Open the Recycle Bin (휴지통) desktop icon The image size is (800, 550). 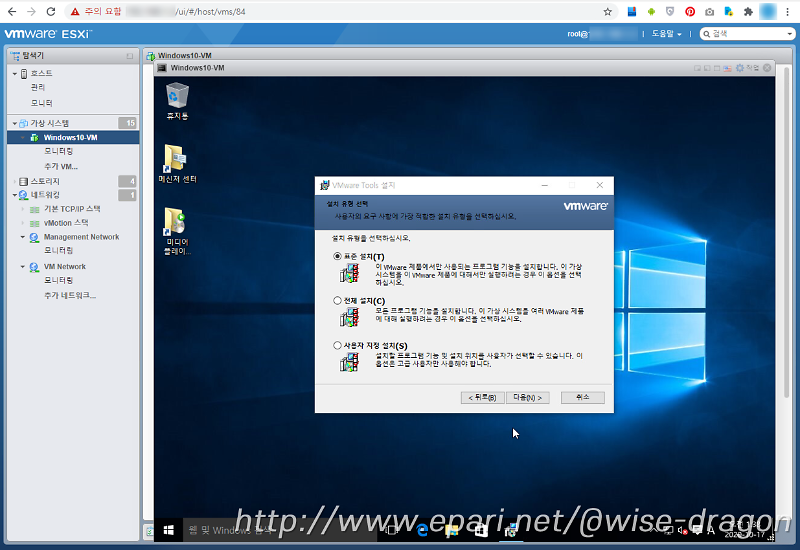click(x=177, y=101)
